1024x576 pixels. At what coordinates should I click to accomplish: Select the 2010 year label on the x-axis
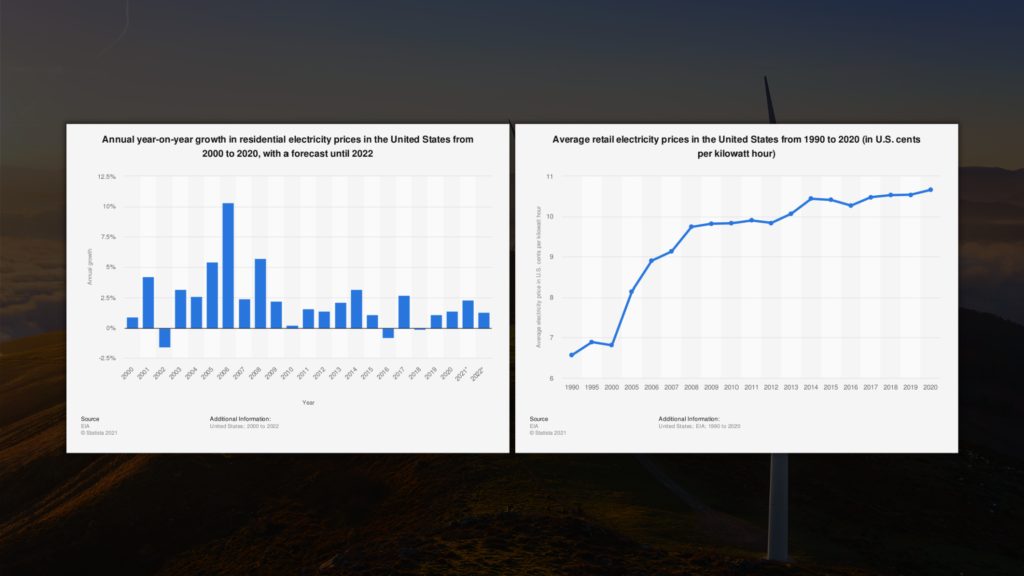(289, 374)
